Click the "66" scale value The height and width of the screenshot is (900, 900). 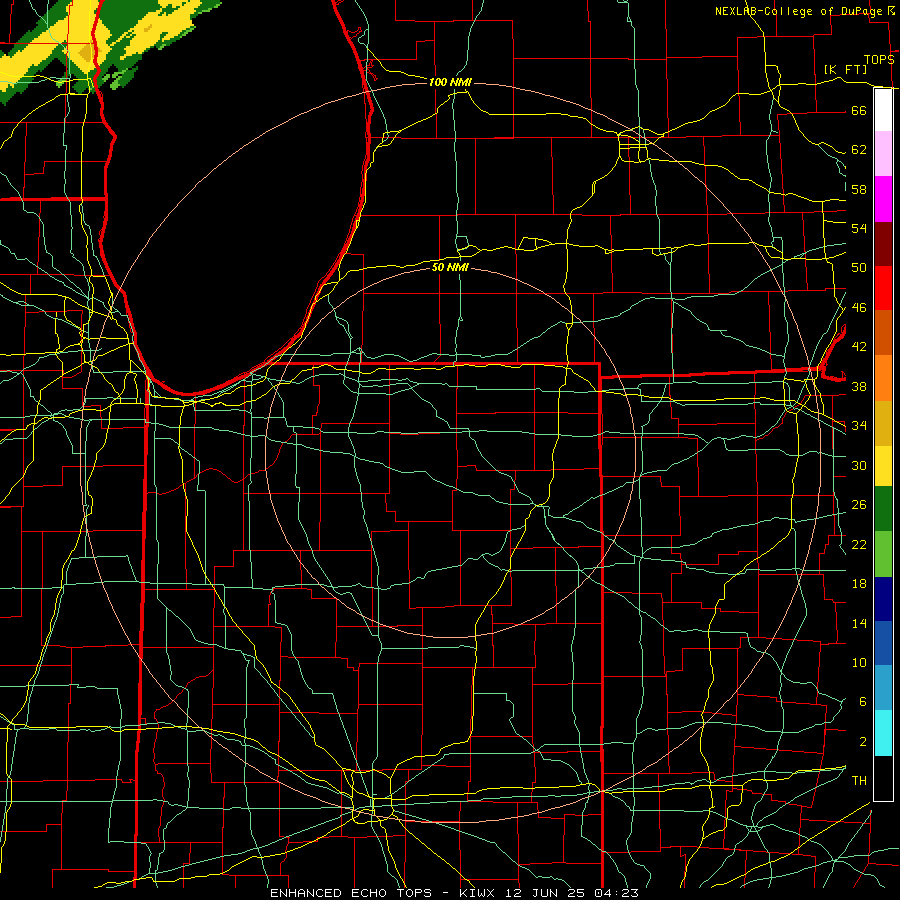tap(859, 110)
